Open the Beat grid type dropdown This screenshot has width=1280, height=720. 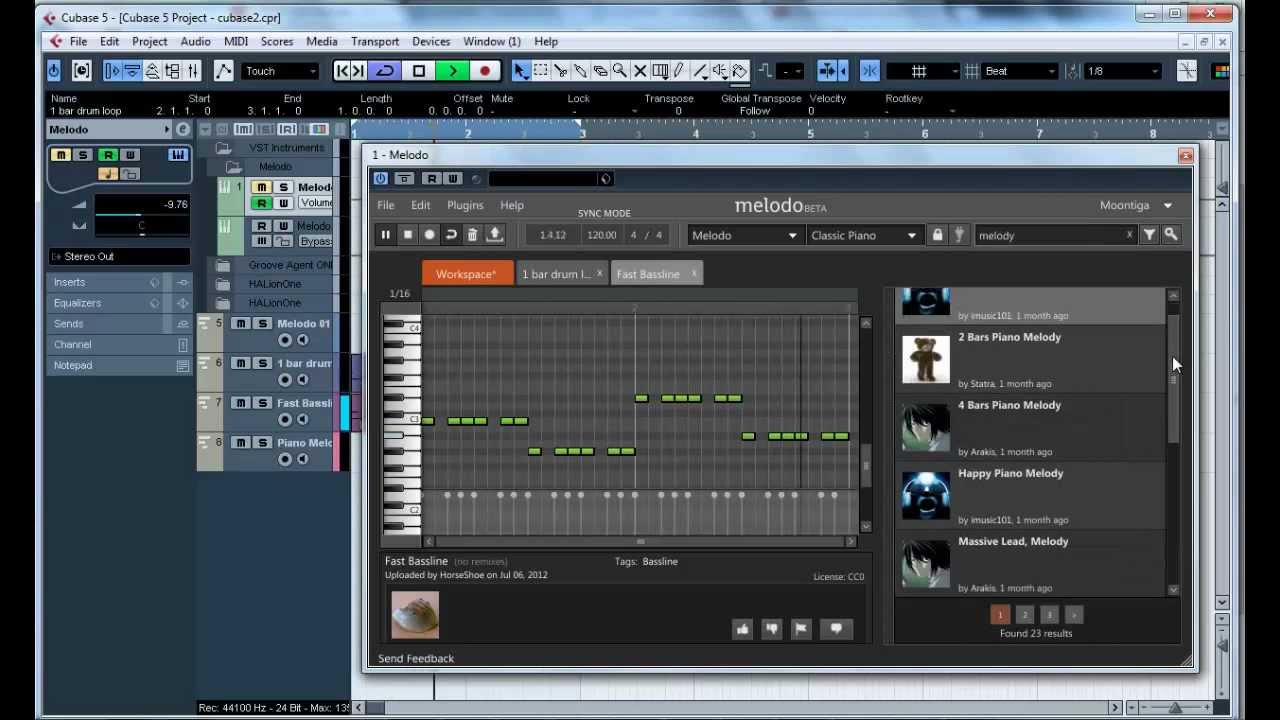[1020, 71]
